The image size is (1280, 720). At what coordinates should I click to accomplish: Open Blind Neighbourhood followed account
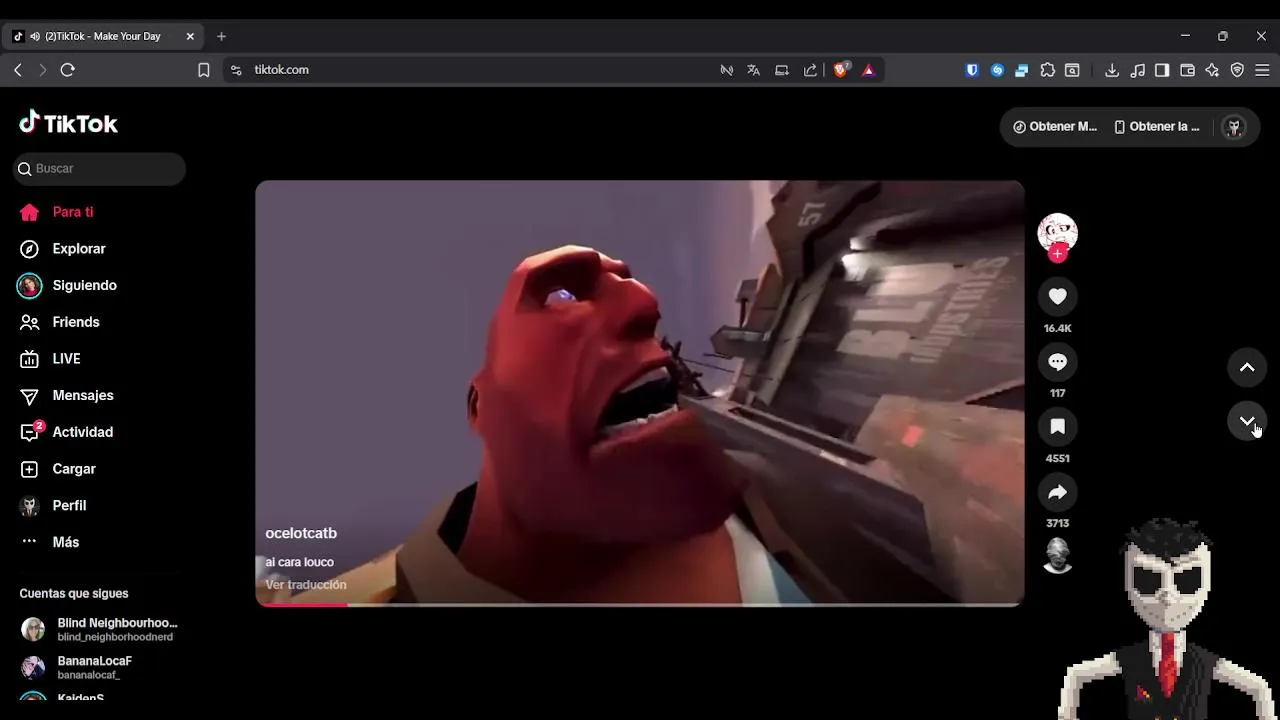click(100, 629)
